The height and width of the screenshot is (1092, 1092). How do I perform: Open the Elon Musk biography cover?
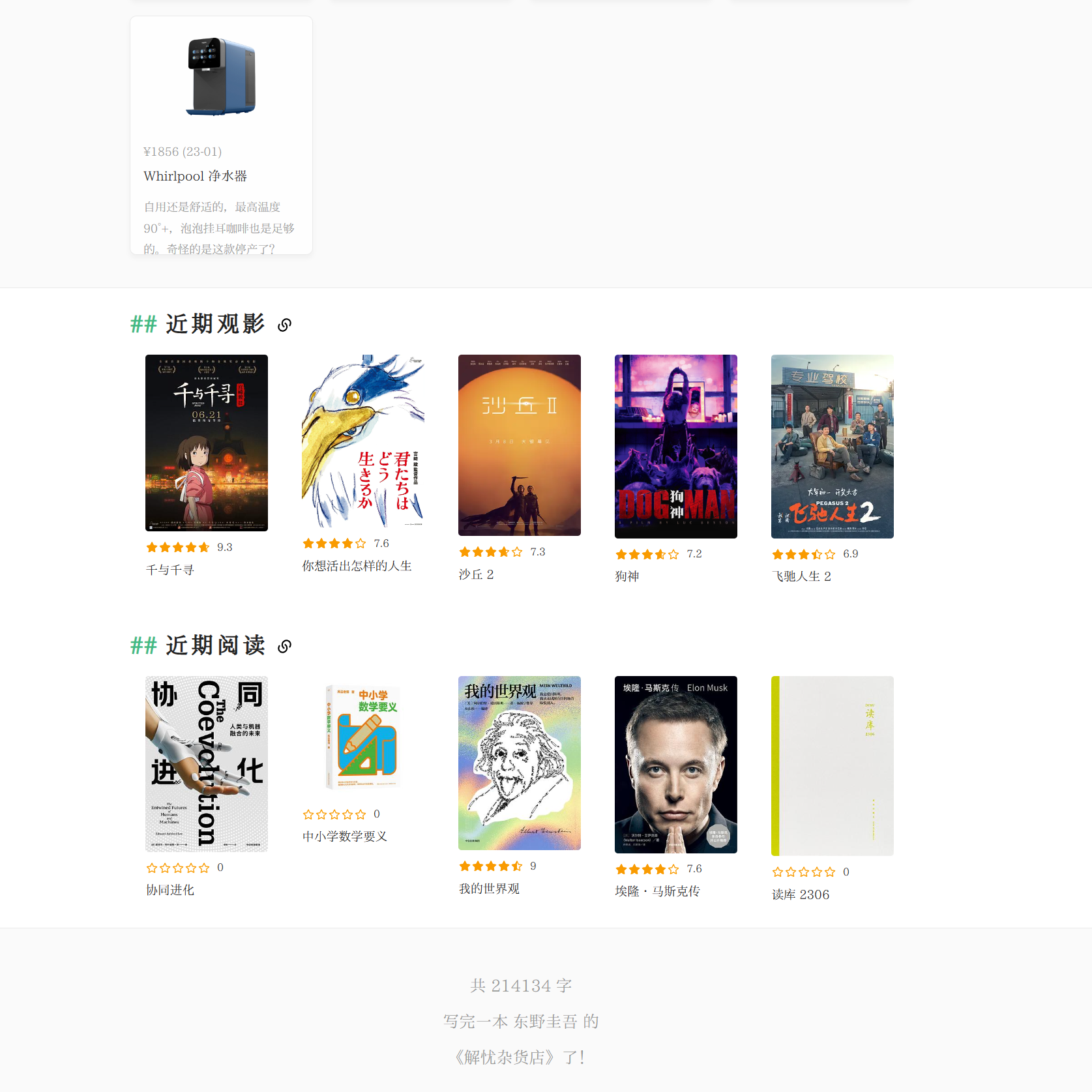tap(676, 765)
